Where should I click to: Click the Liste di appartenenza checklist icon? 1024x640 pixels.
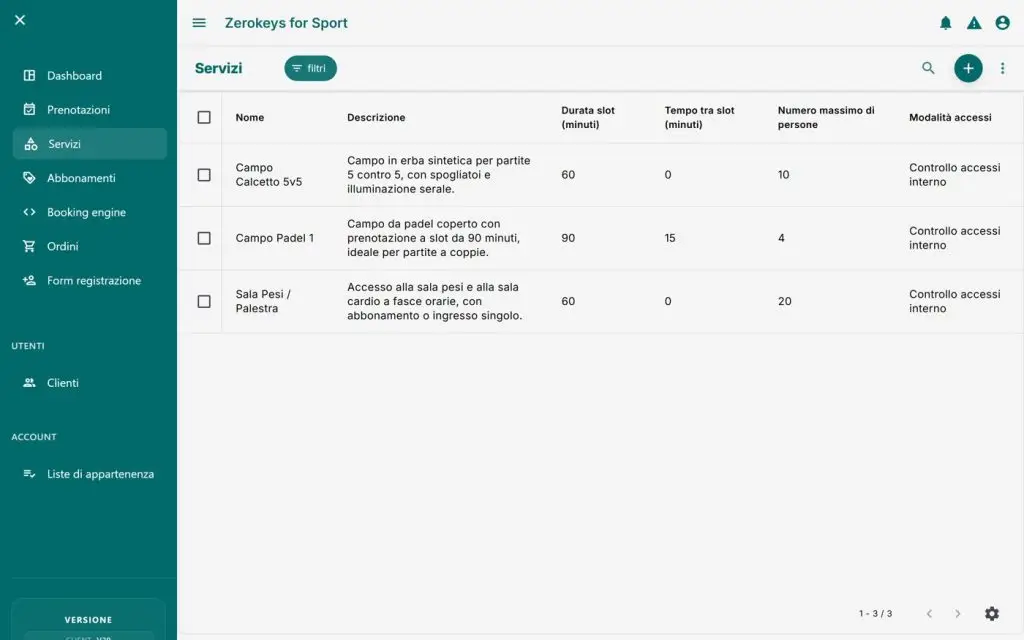pyautogui.click(x=29, y=473)
